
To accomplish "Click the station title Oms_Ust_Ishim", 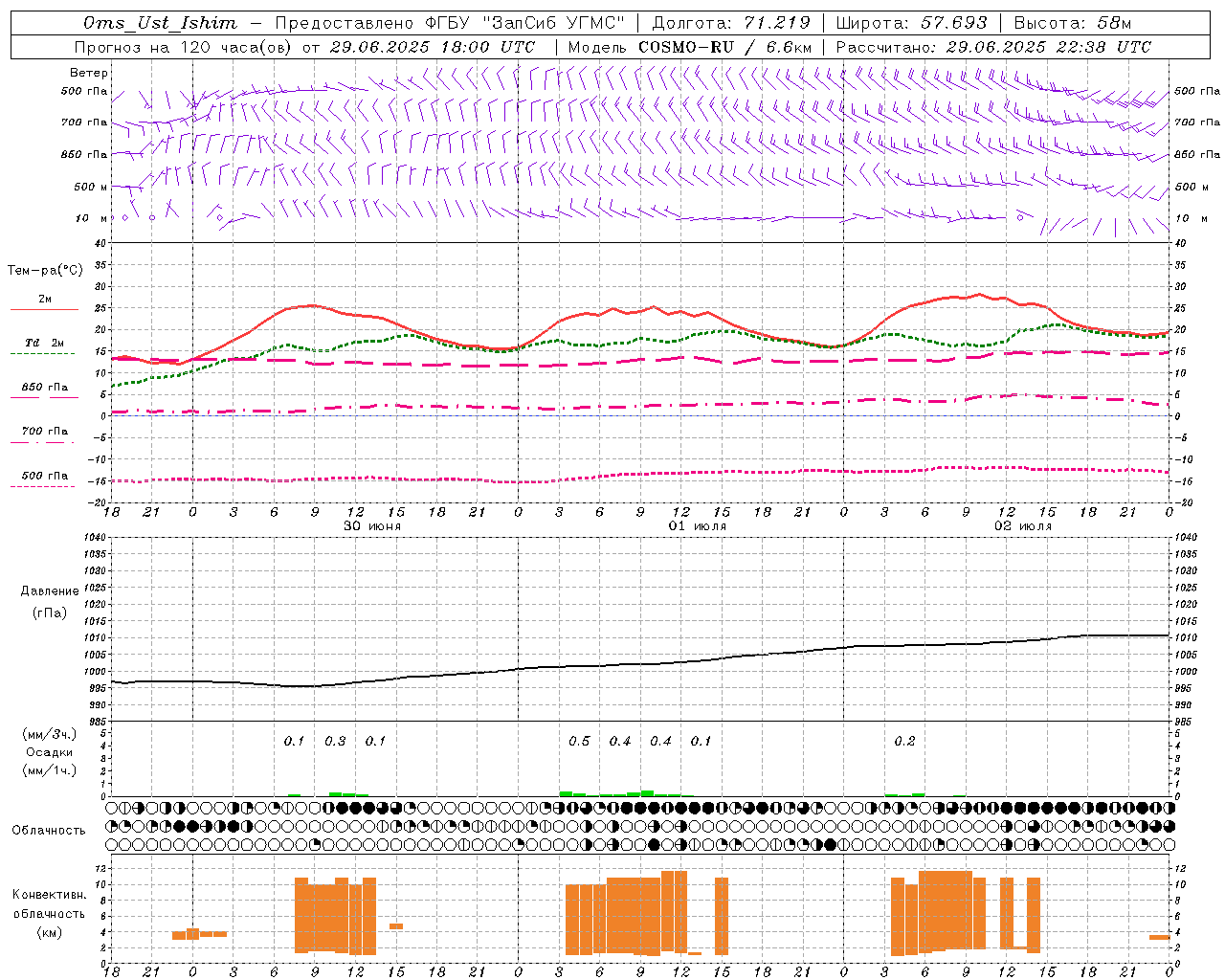I will pos(160,23).
